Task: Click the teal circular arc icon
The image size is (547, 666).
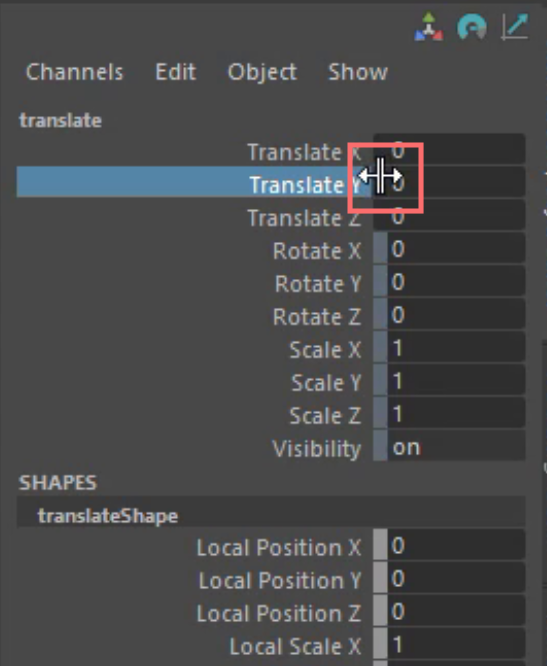Action: point(472,27)
